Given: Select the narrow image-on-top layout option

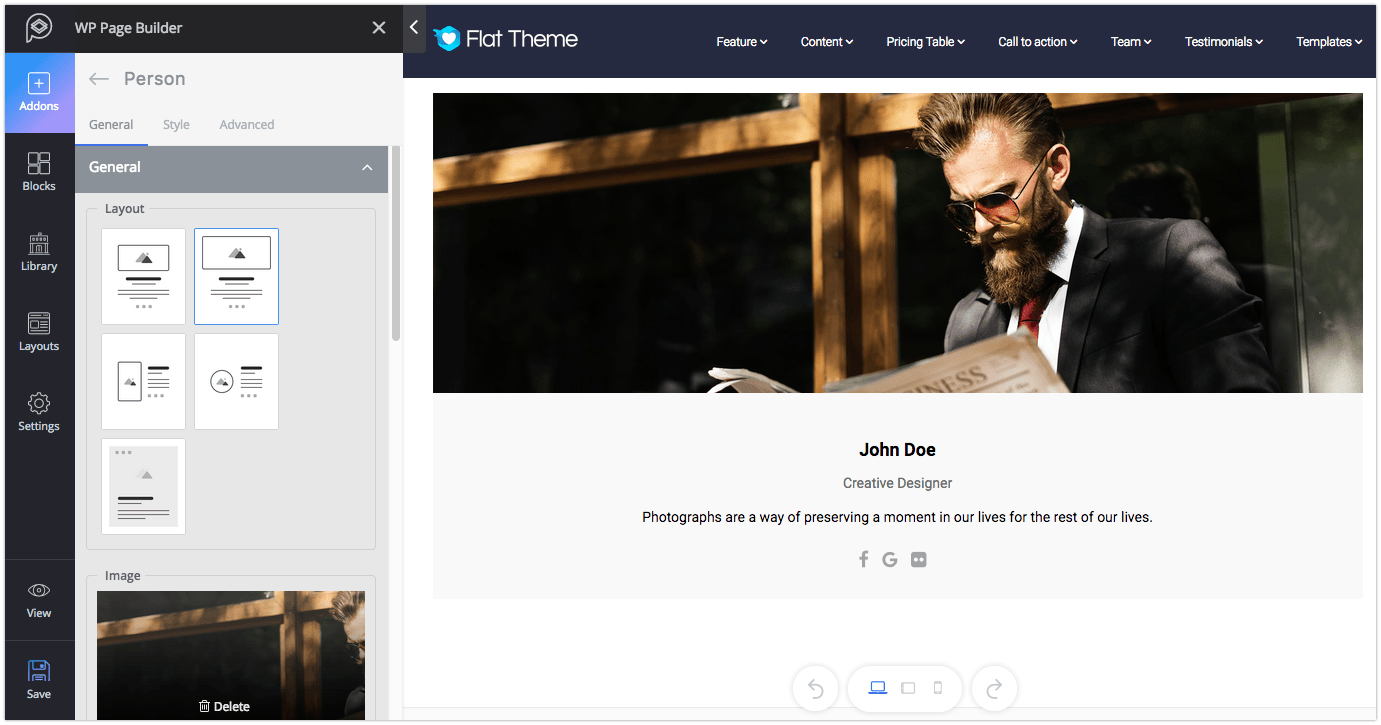Looking at the screenshot, I should coord(143,276).
